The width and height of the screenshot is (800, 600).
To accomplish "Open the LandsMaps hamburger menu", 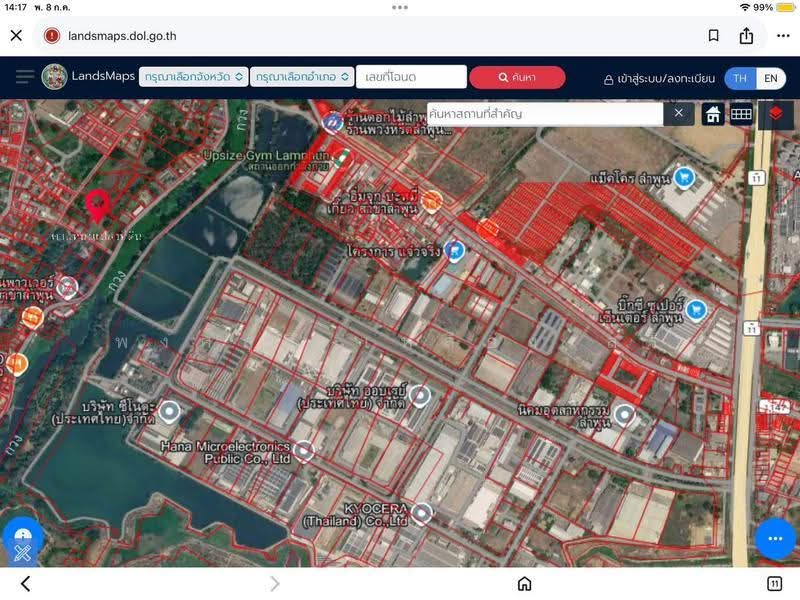I will [x=24, y=77].
